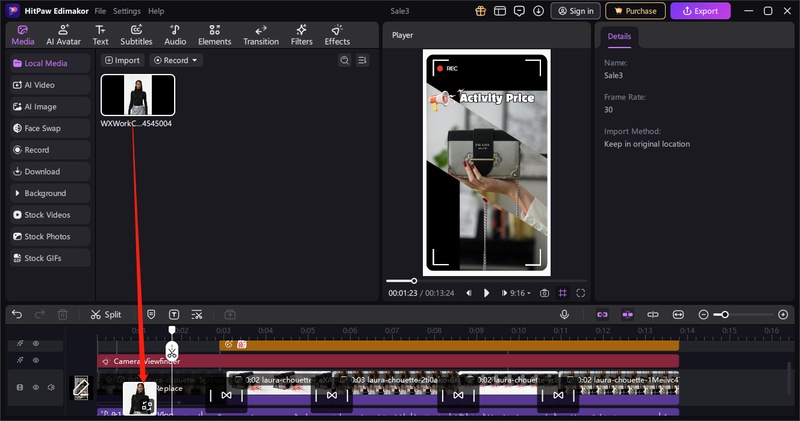Switch to the Details tab
The image size is (800, 421).
[619, 36]
